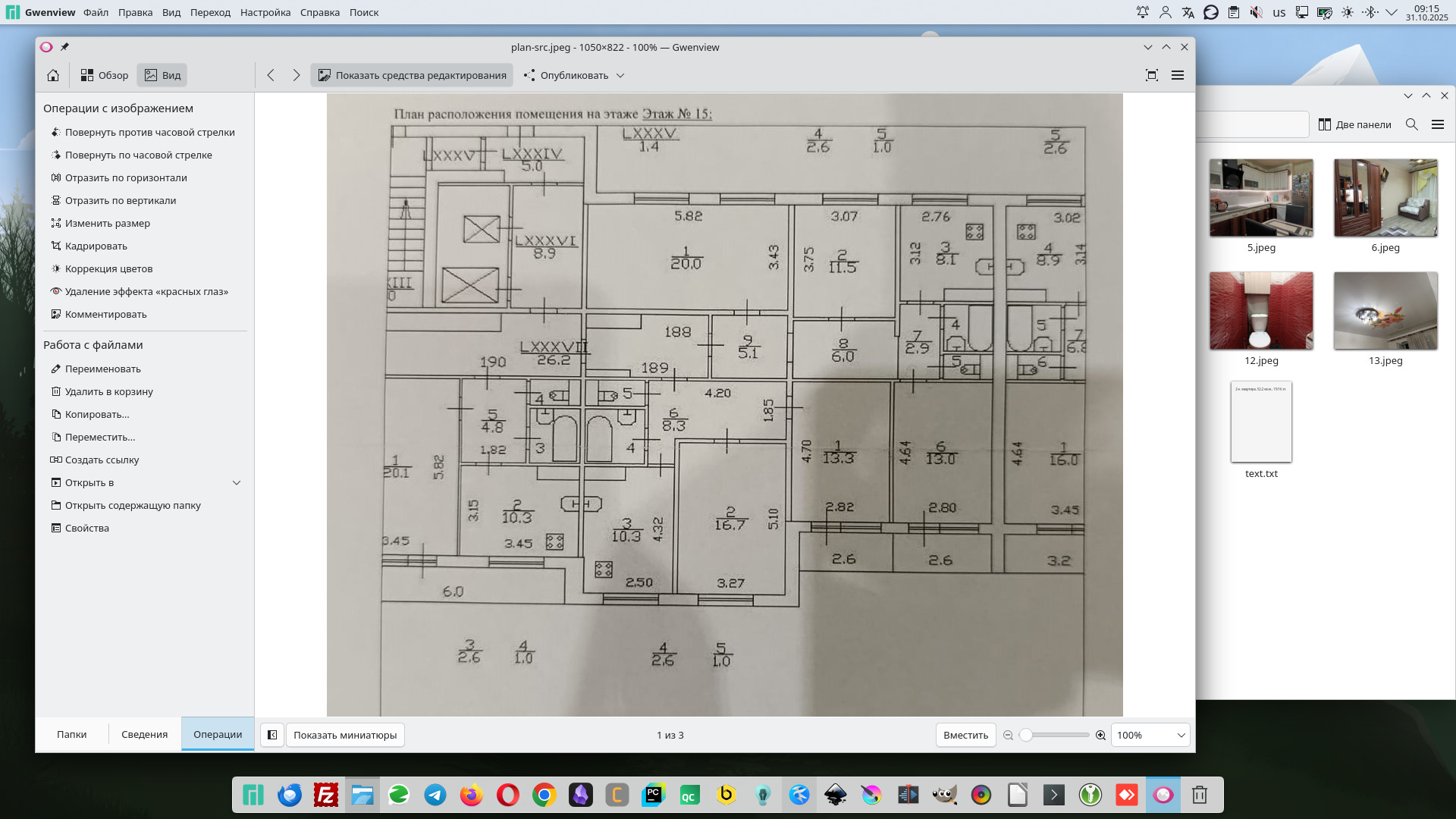
Task: Go to the next image arrow
Action: pos(297,75)
